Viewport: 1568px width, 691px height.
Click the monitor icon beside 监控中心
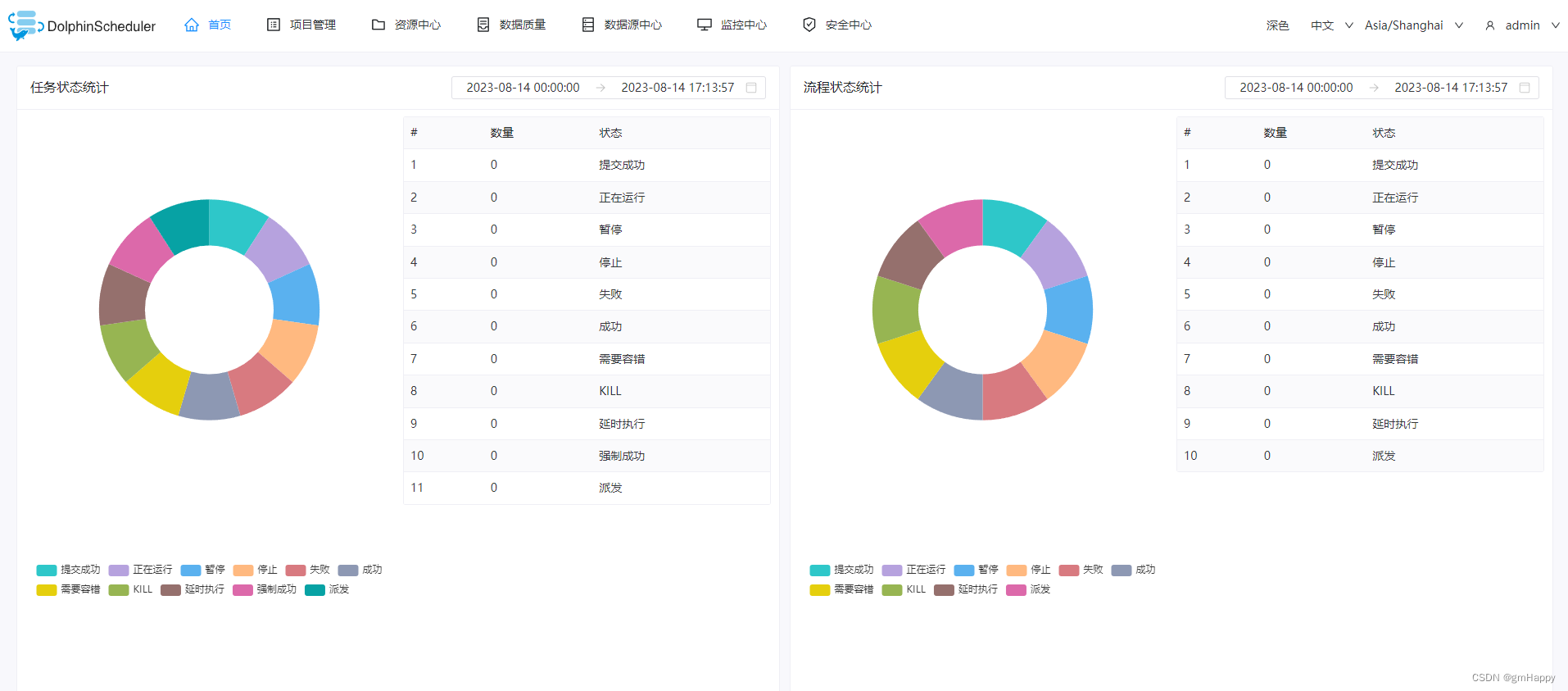(705, 25)
